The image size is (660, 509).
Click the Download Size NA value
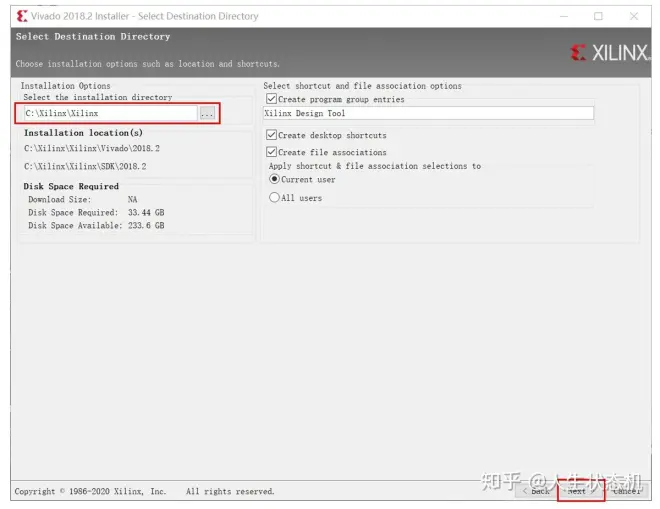pos(133,200)
